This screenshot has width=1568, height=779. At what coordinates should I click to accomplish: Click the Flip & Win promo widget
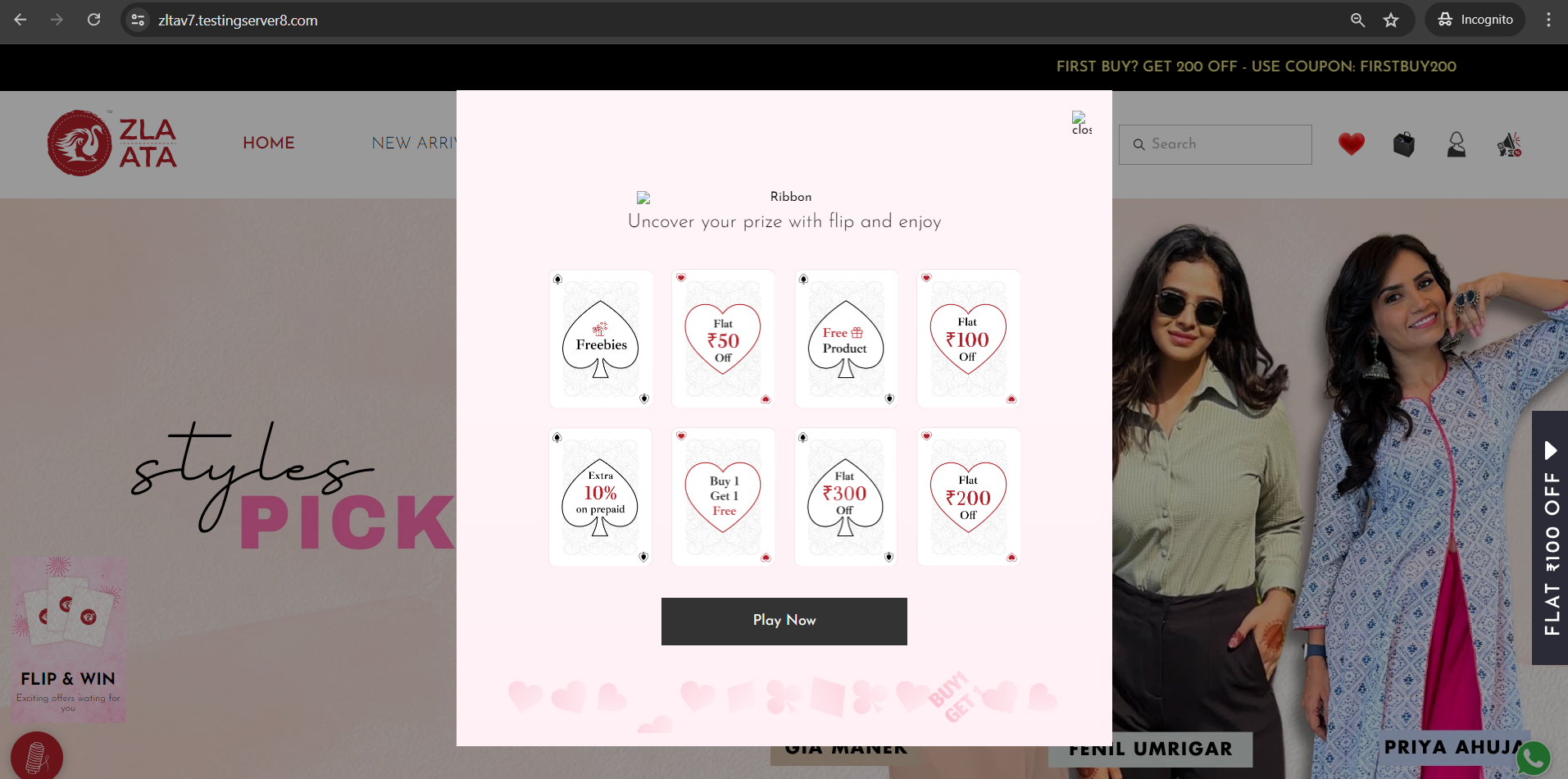coord(68,640)
